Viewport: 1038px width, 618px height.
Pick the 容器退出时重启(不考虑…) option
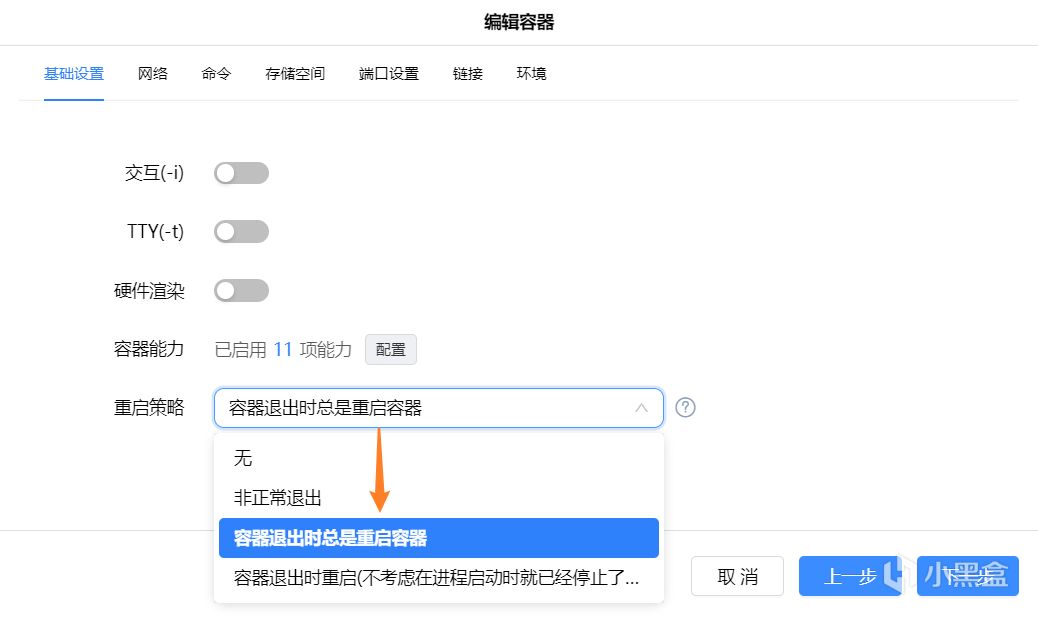pos(438,578)
